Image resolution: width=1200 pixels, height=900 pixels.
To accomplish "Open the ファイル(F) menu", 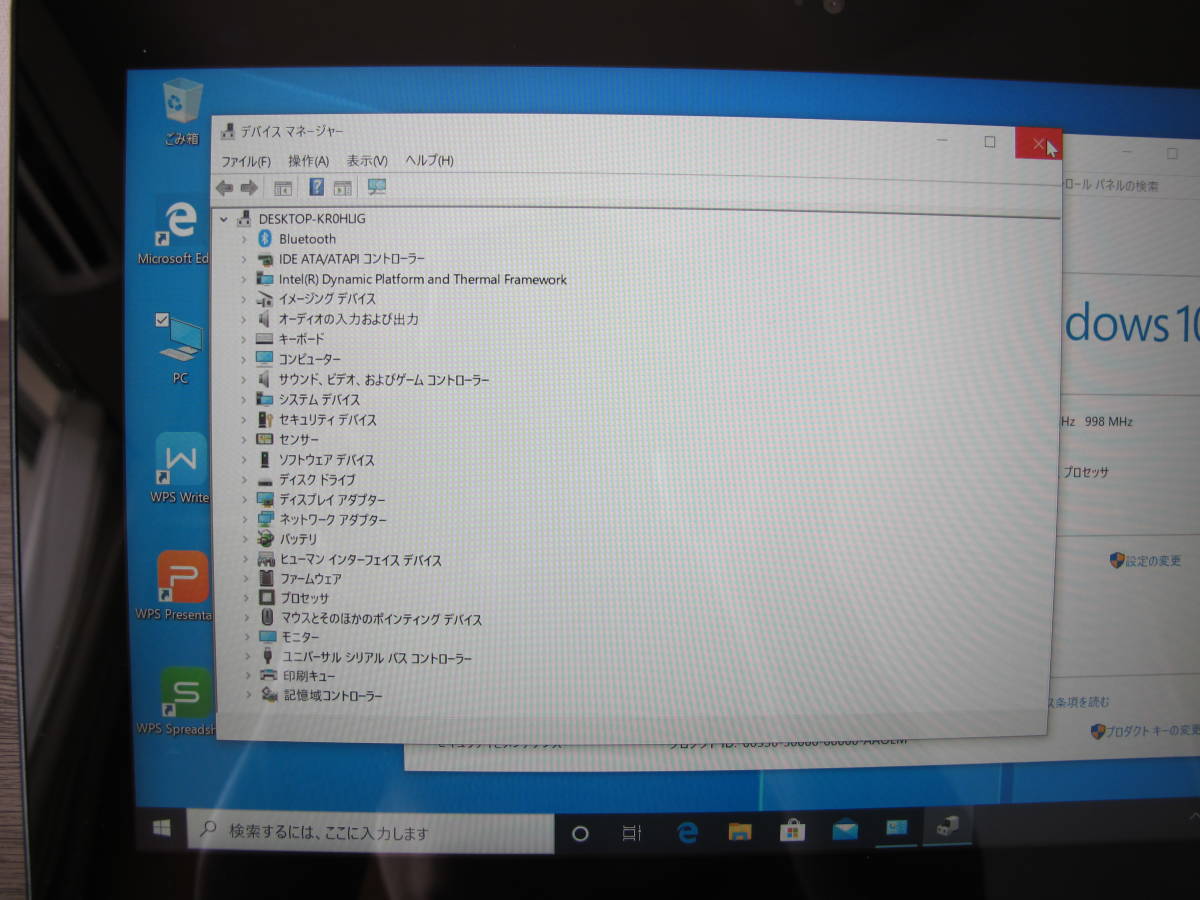I will (x=246, y=161).
